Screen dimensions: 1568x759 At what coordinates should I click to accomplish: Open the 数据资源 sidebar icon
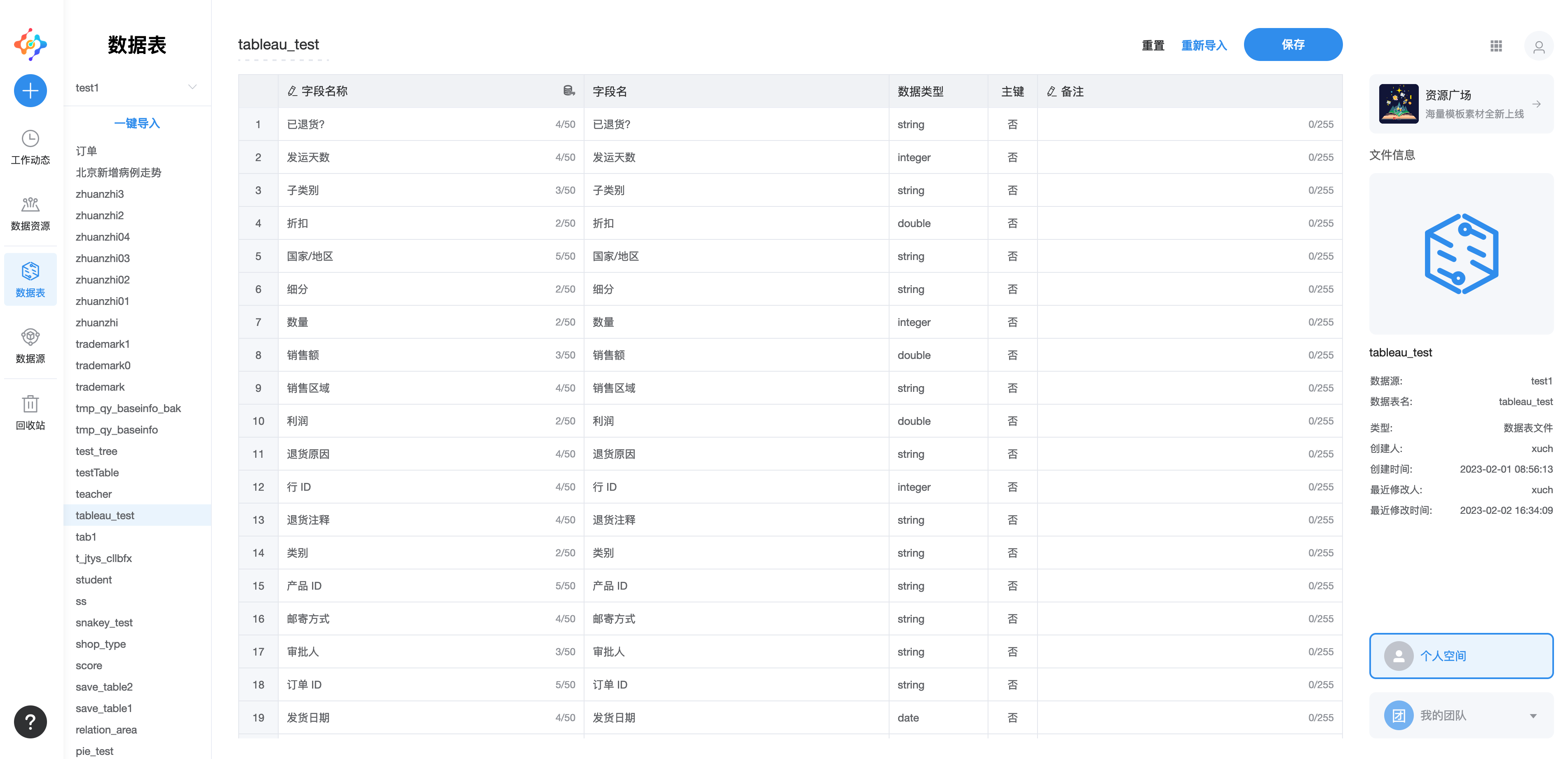[x=31, y=204]
